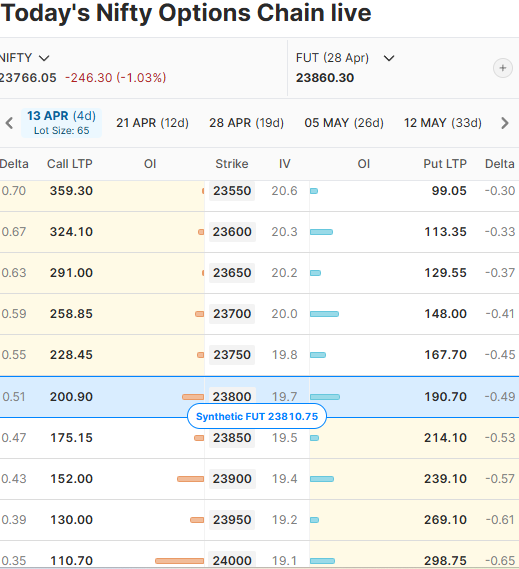Click call LTP 228.45
Image resolution: width=519 pixels, height=569 pixels.
tap(71, 355)
